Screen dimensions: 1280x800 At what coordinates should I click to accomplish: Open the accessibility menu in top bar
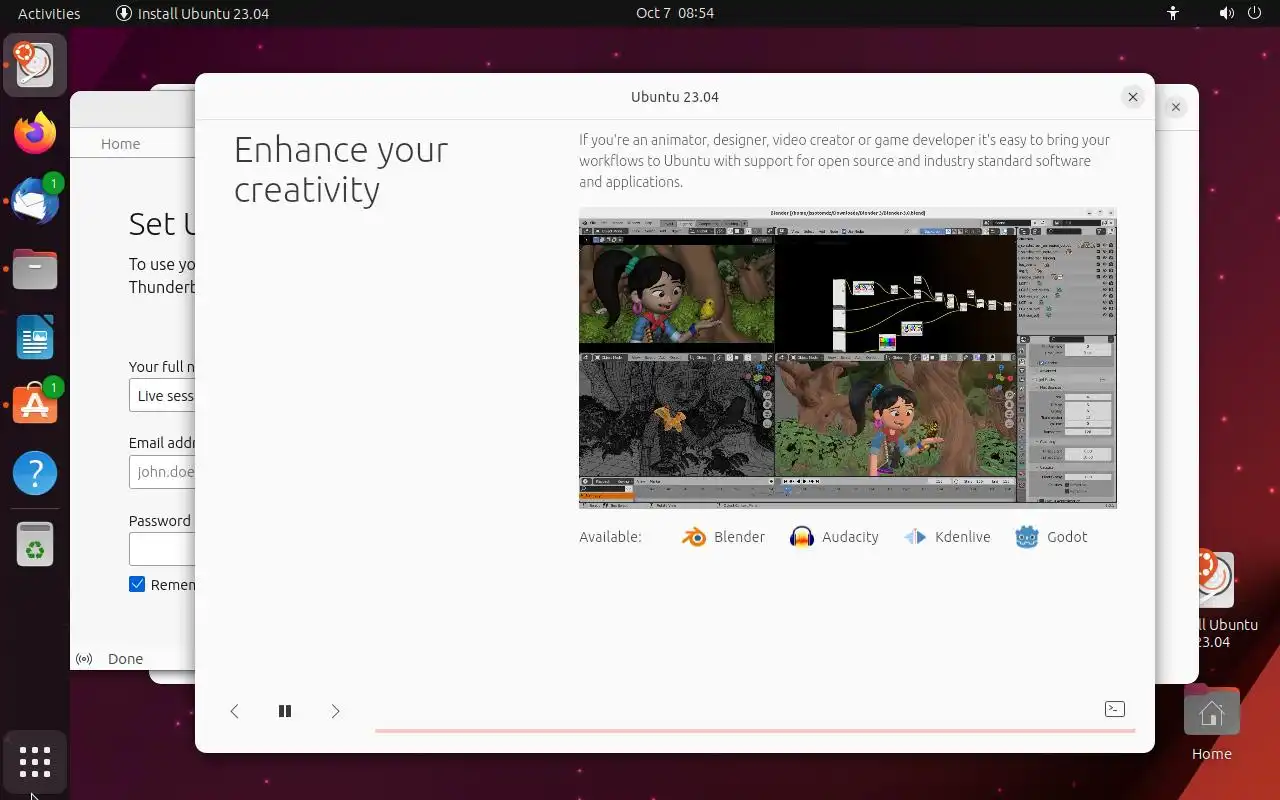[1174, 13]
